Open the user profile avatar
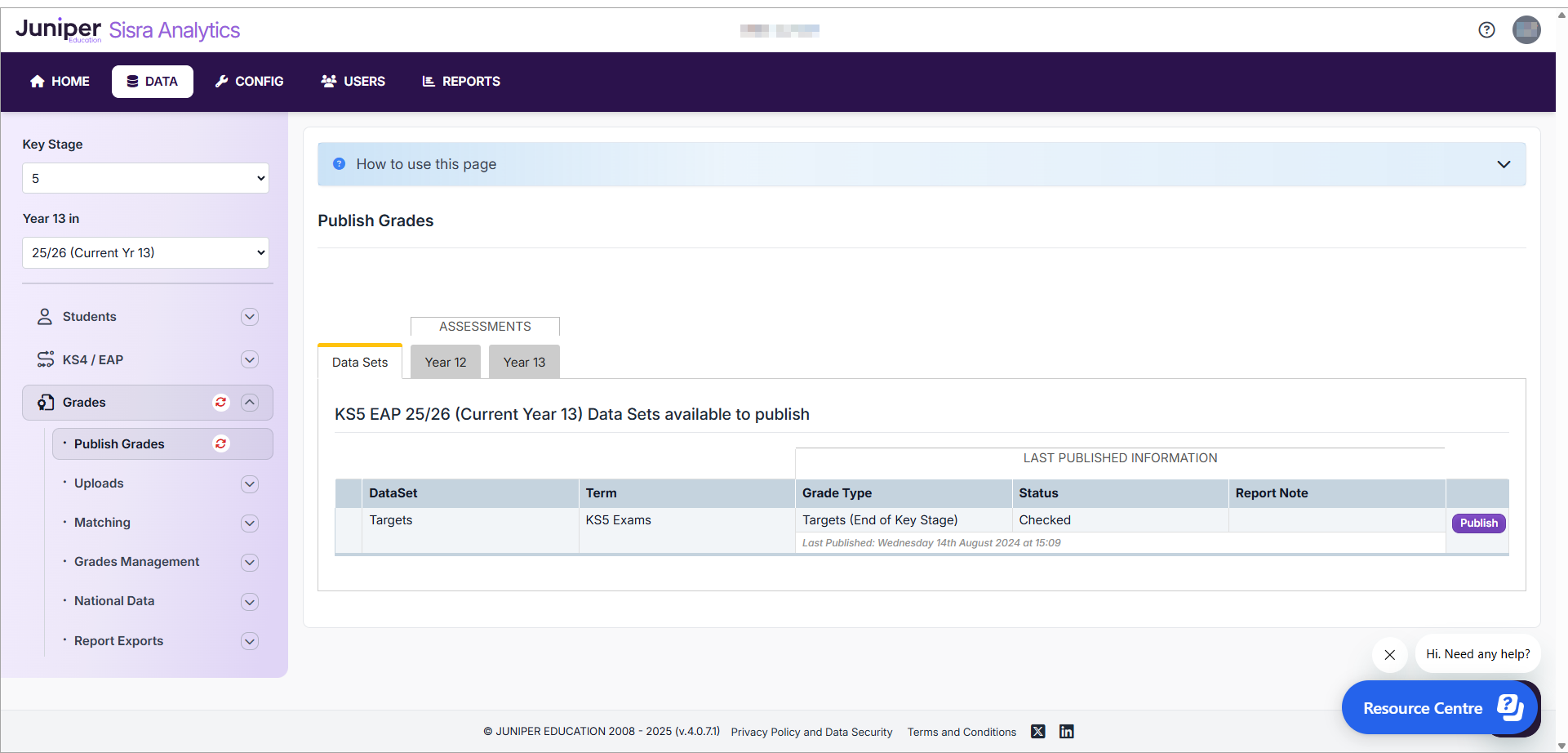This screenshot has width=1568, height=753. (x=1526, y=30)
